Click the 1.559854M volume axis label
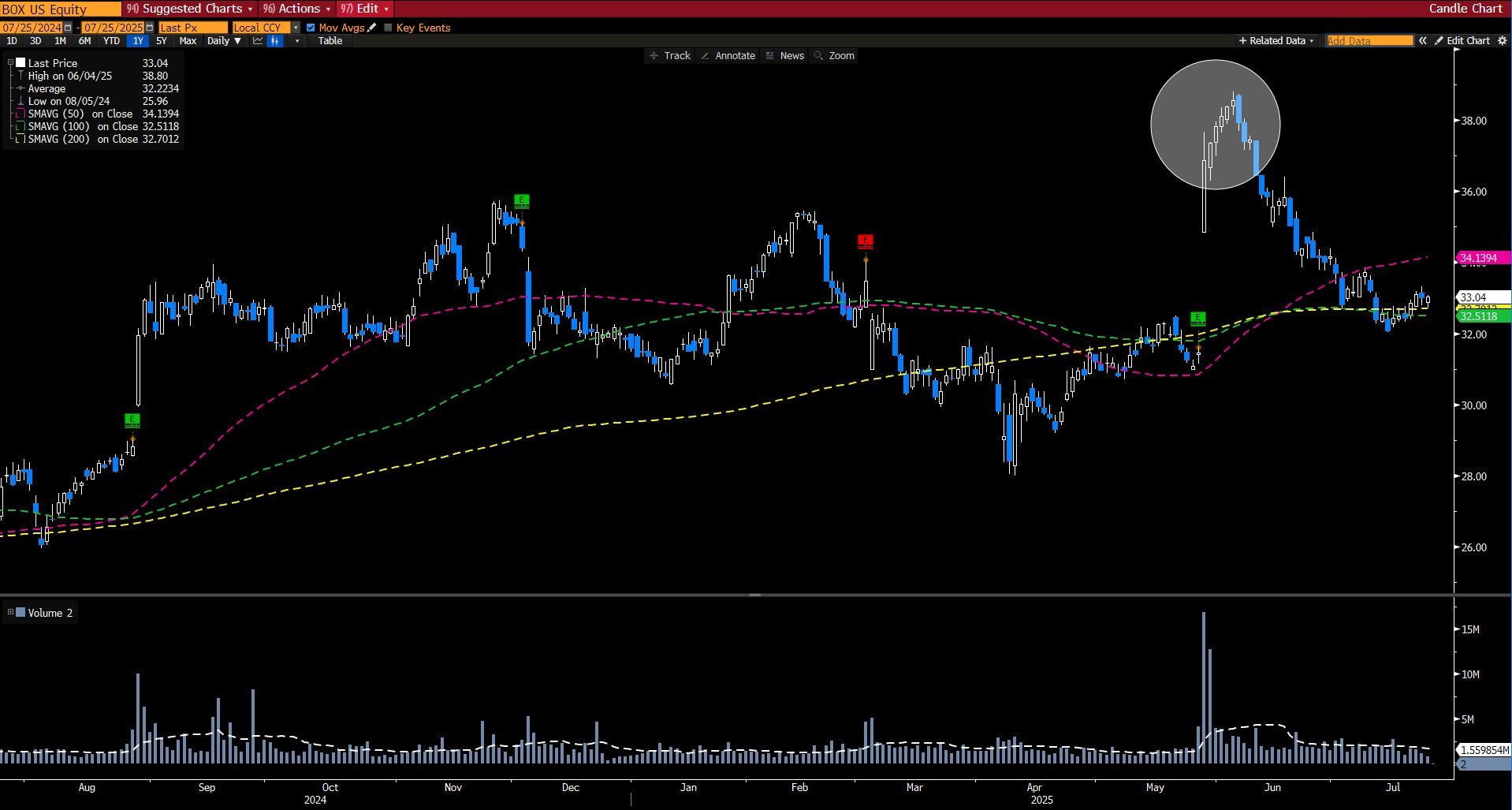The height and width of the screenshot is (810, 1512). click(1484, 750)
